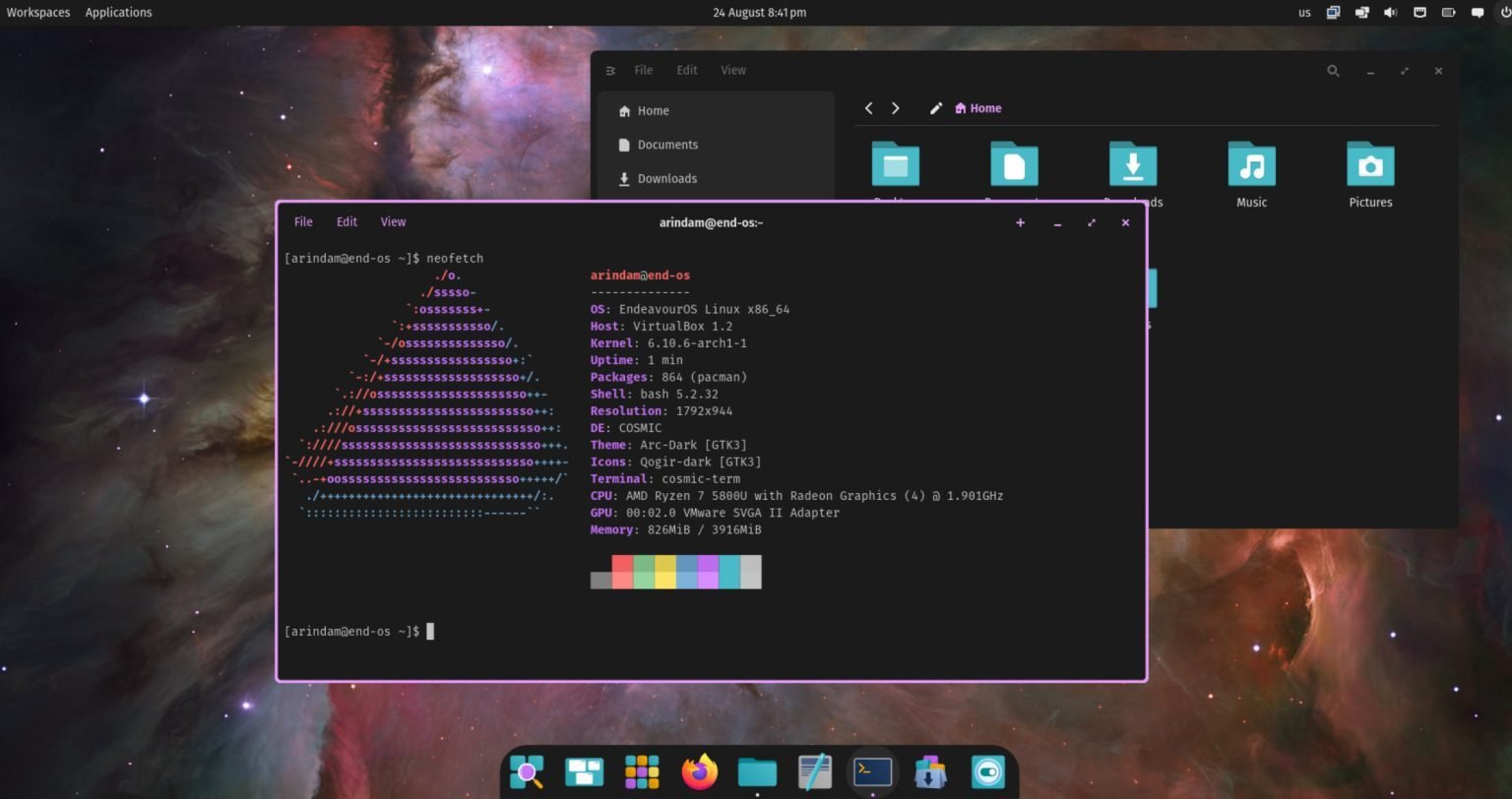Click the 'us' keyboard layout indicator
The image size is (1512, 799).
1304,13
